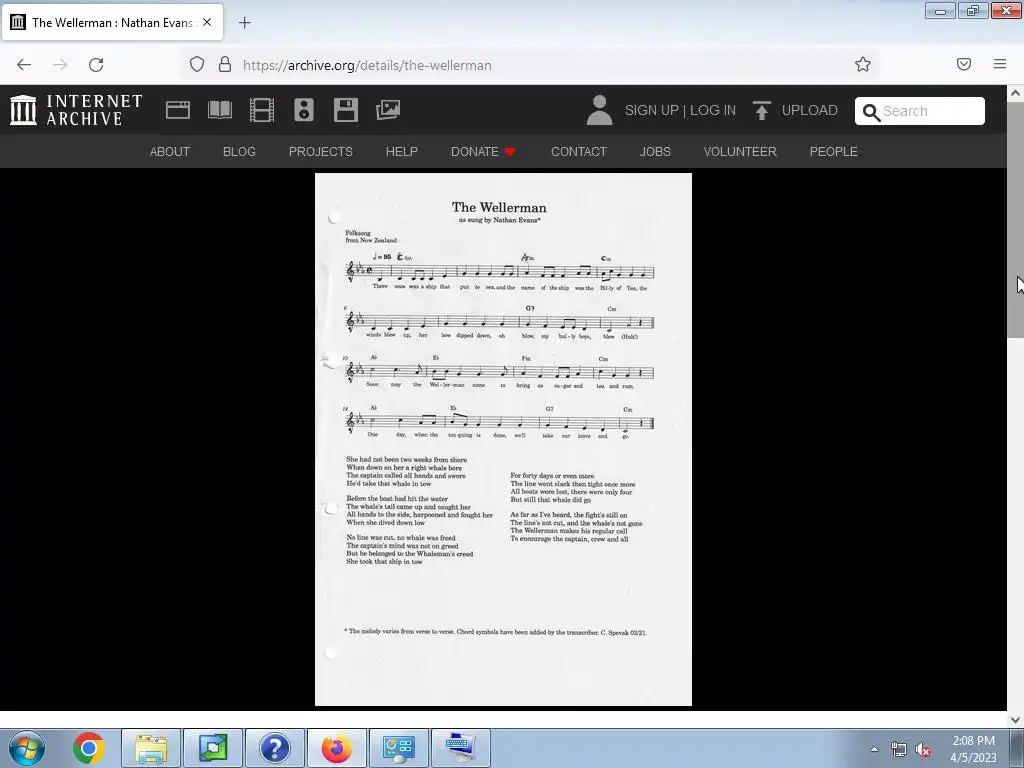This screenshot has height=768, width=1024.
Task: Open Firefox application menu
Action: [x=1000, y=64]
